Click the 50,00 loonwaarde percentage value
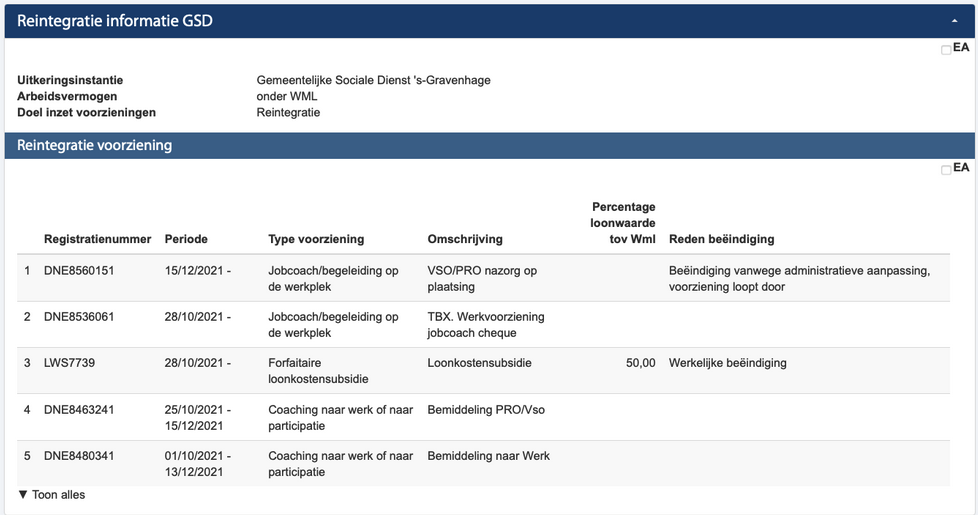The image size is (978, 515). (x=640, y=363)
